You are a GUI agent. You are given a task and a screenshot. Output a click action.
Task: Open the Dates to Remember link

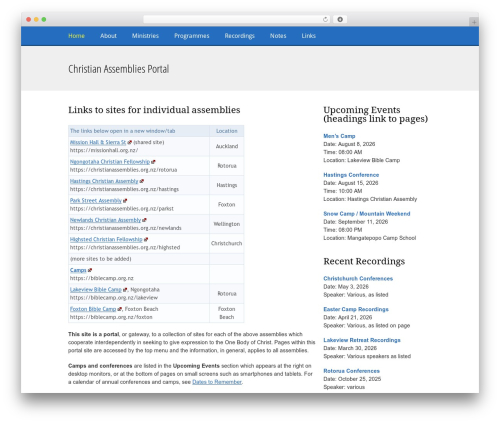(x=217, y=382)
